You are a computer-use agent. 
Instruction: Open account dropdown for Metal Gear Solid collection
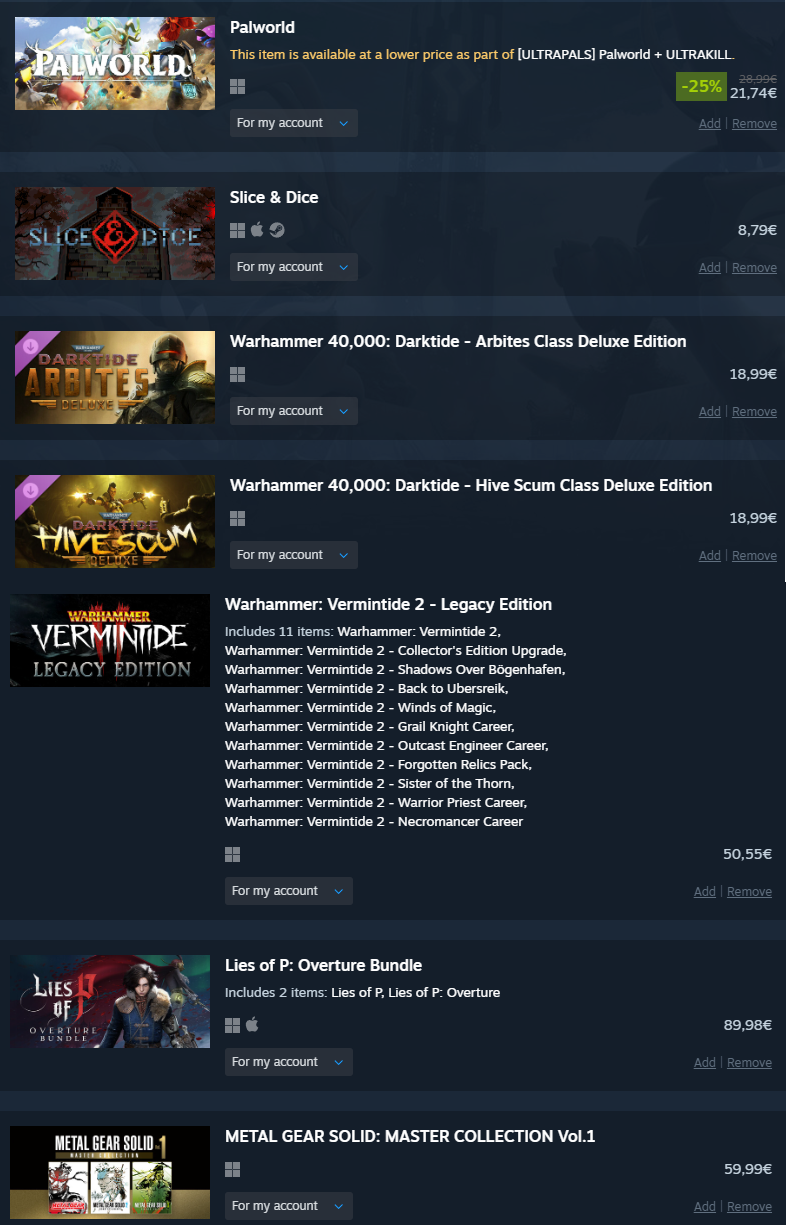pyautogui.click(x=288, y=1206)
